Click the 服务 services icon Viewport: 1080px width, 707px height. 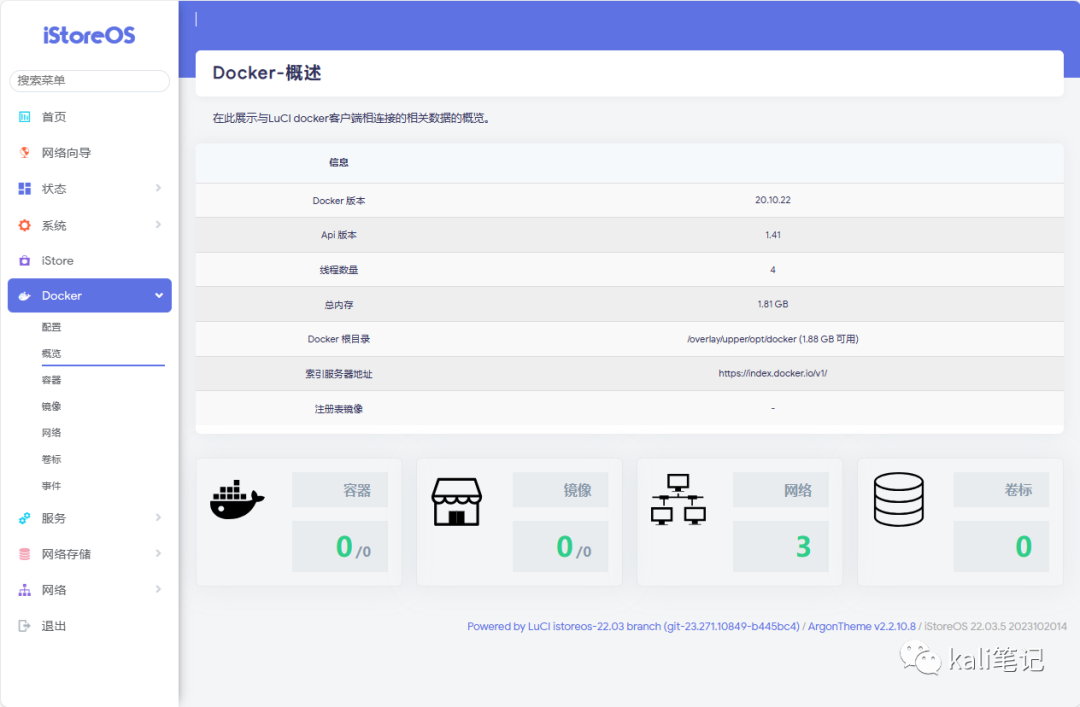click(25, 518)
